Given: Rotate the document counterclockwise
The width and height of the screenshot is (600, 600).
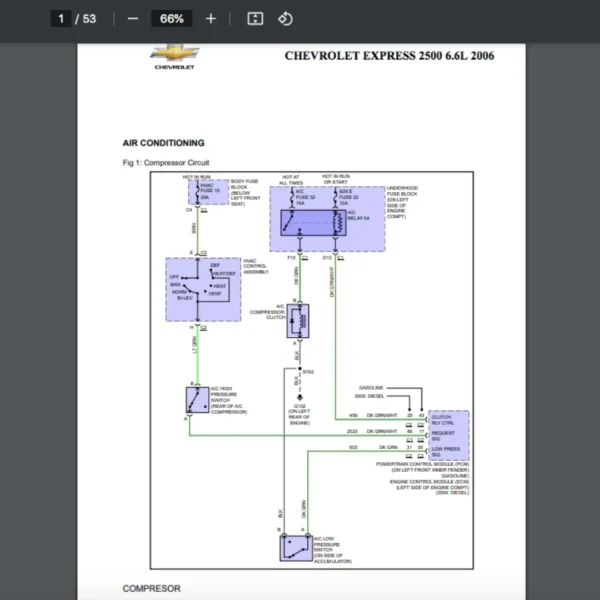Looking at the screenshot, I should 285,19.
